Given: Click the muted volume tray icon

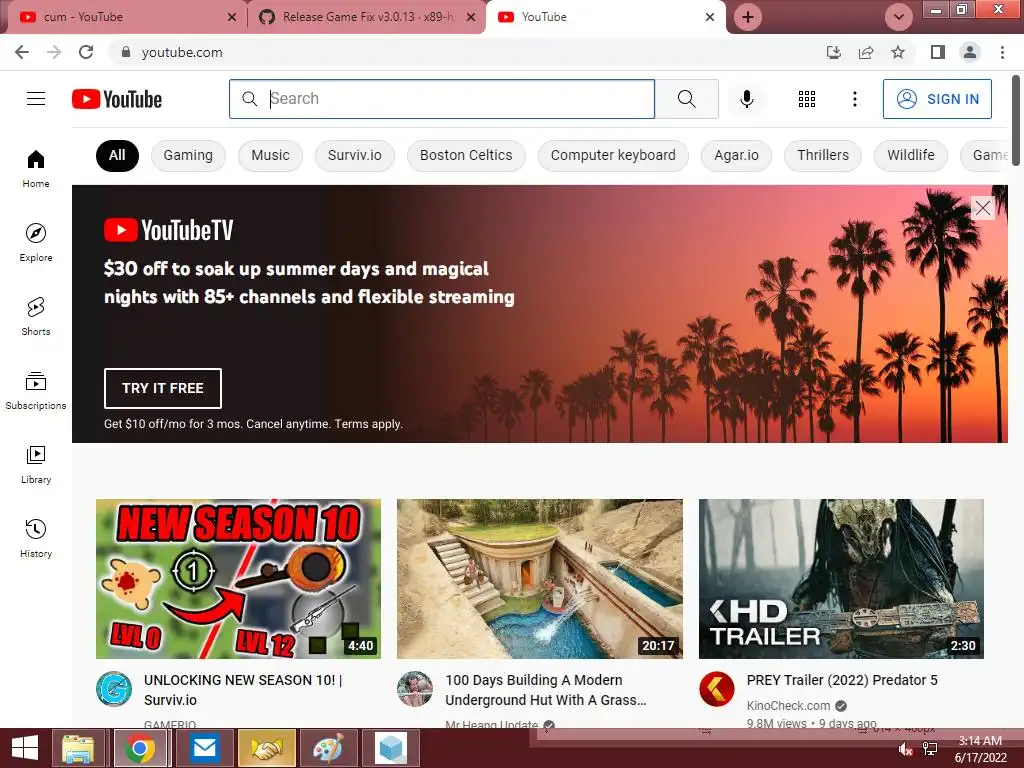Looking at the screenshot, I should (x=906, y=749).
